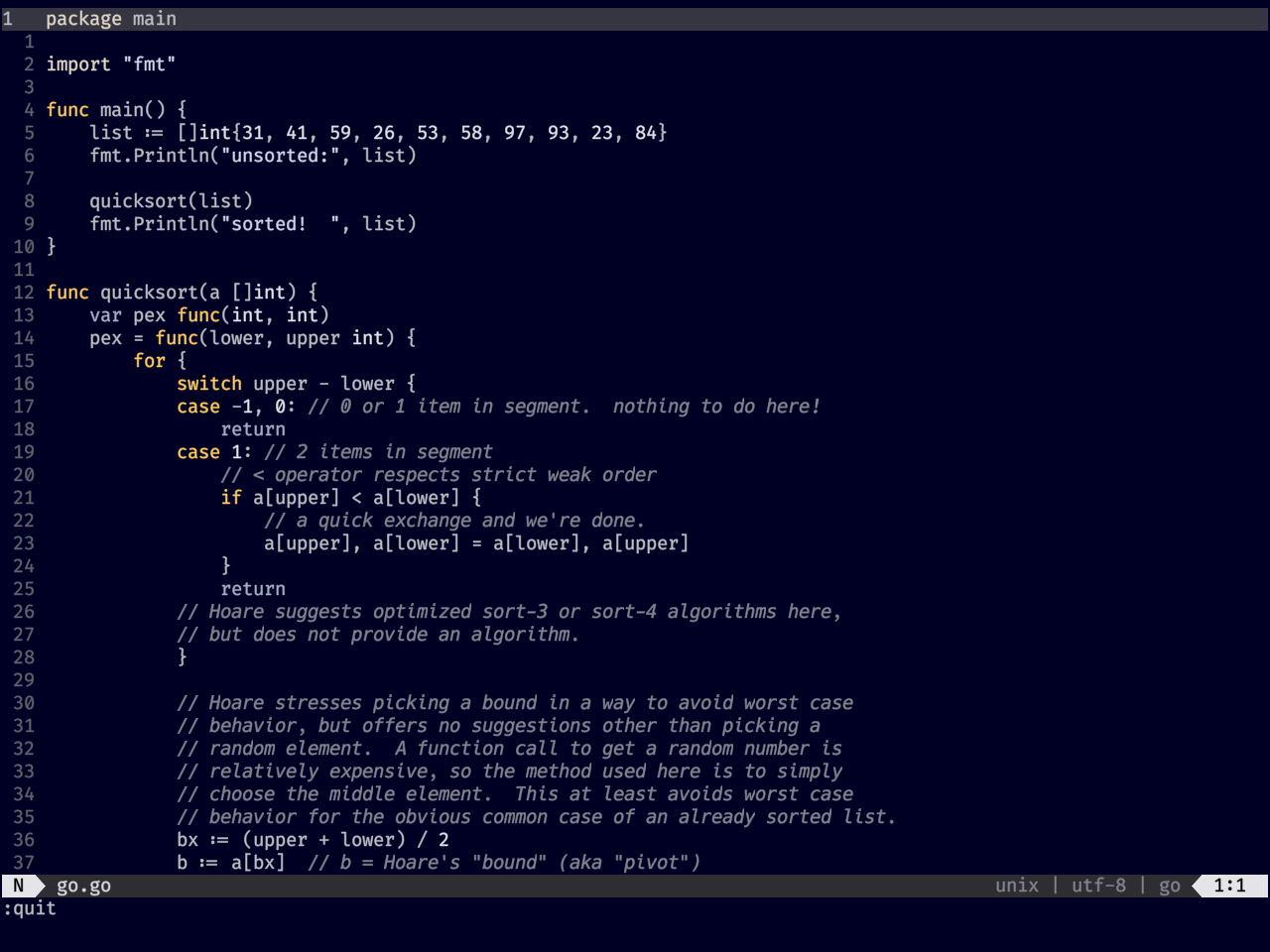The width and height of the screenshot is (1270, 952).
Task: Click the import "fmt" statement
Action: pyautogui.click(x=111, y=64)
